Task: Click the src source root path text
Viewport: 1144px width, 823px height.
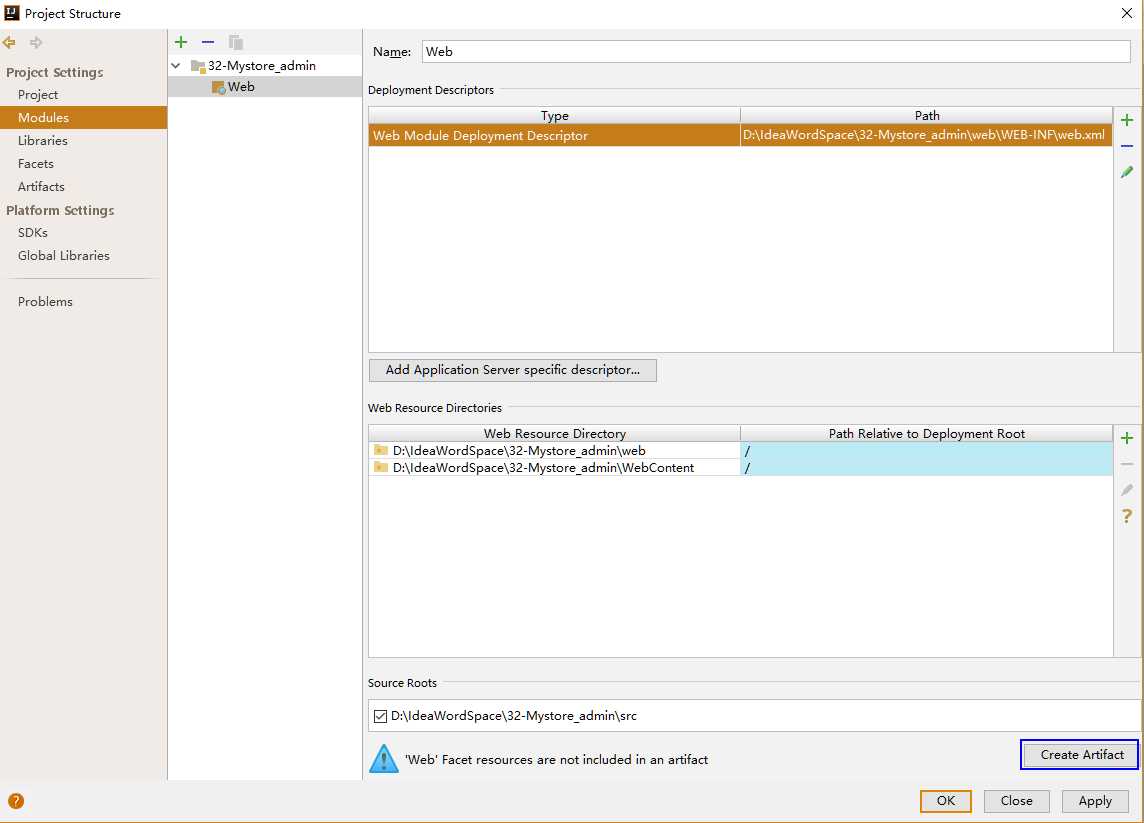Action: click(514, 716)
